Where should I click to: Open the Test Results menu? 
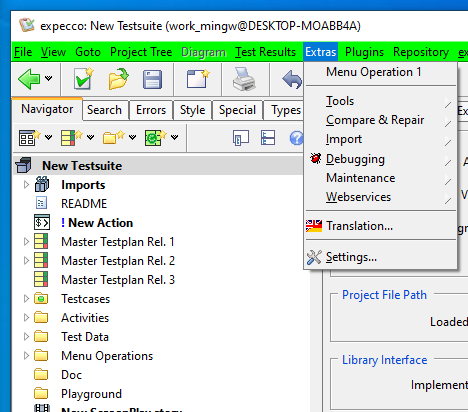tap(265, 52)
